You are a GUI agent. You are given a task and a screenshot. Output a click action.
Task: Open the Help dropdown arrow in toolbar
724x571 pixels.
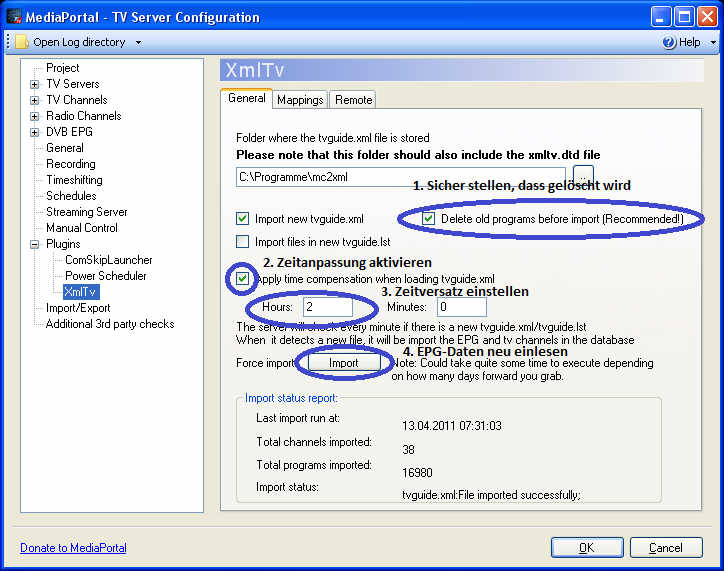pyautogui.click(x=713, y=43)
